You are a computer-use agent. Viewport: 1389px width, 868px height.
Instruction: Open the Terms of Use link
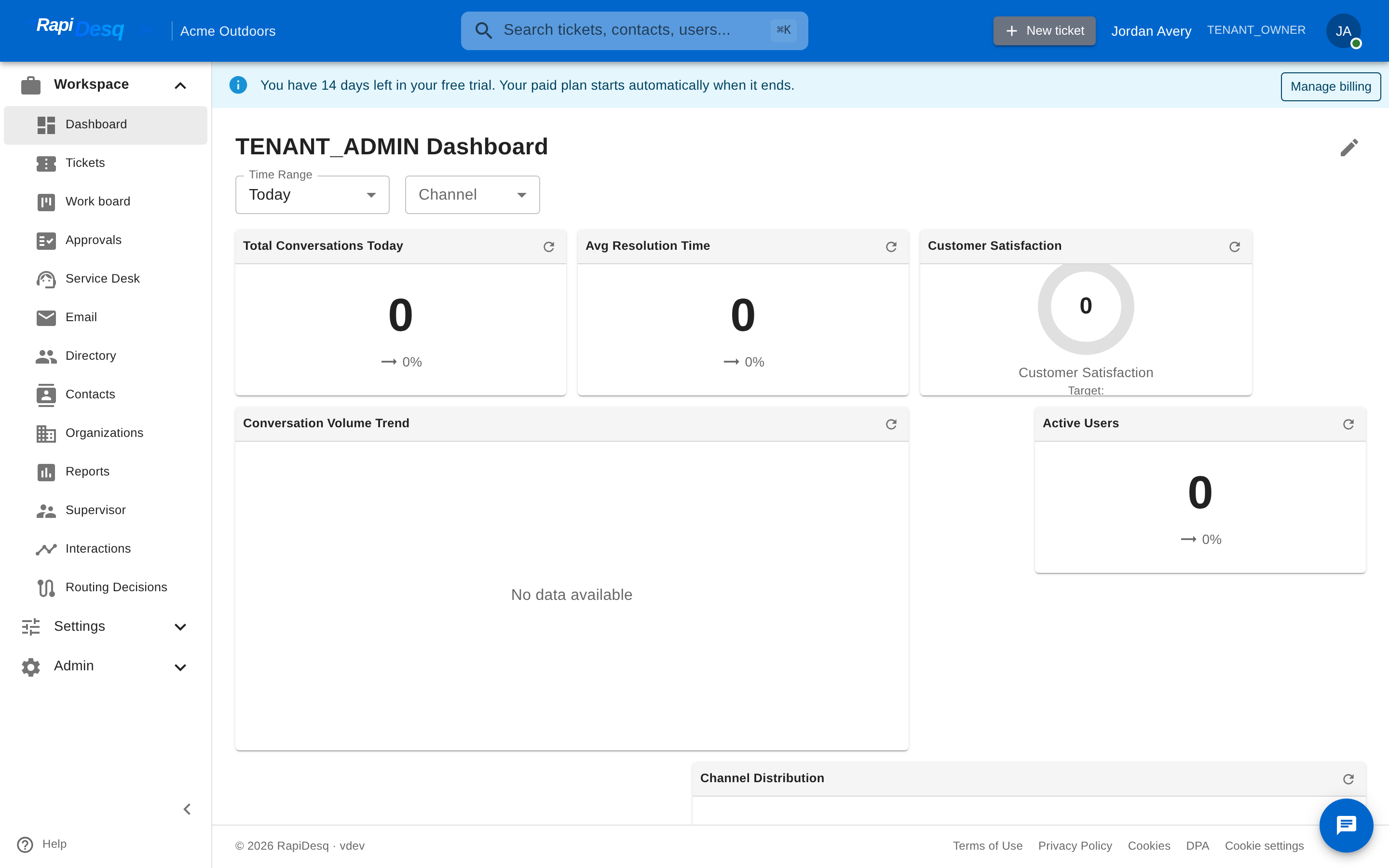tap(987, 846)
